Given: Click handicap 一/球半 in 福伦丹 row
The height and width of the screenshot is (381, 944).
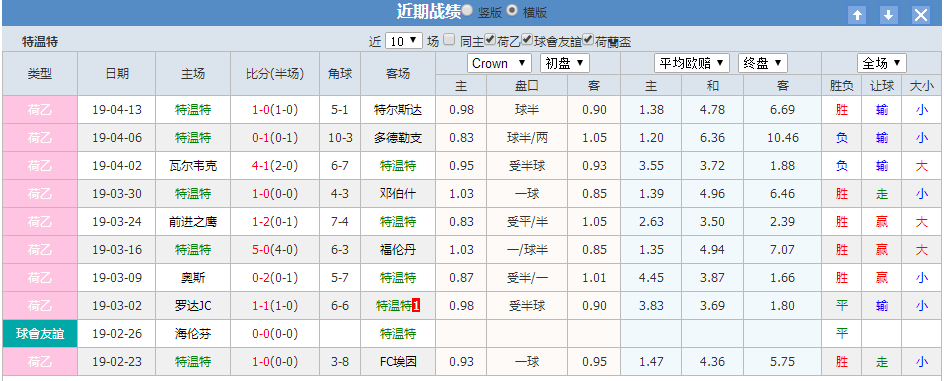Looking at the screenshot, I should pyautogui.click(x=527, y=250).
